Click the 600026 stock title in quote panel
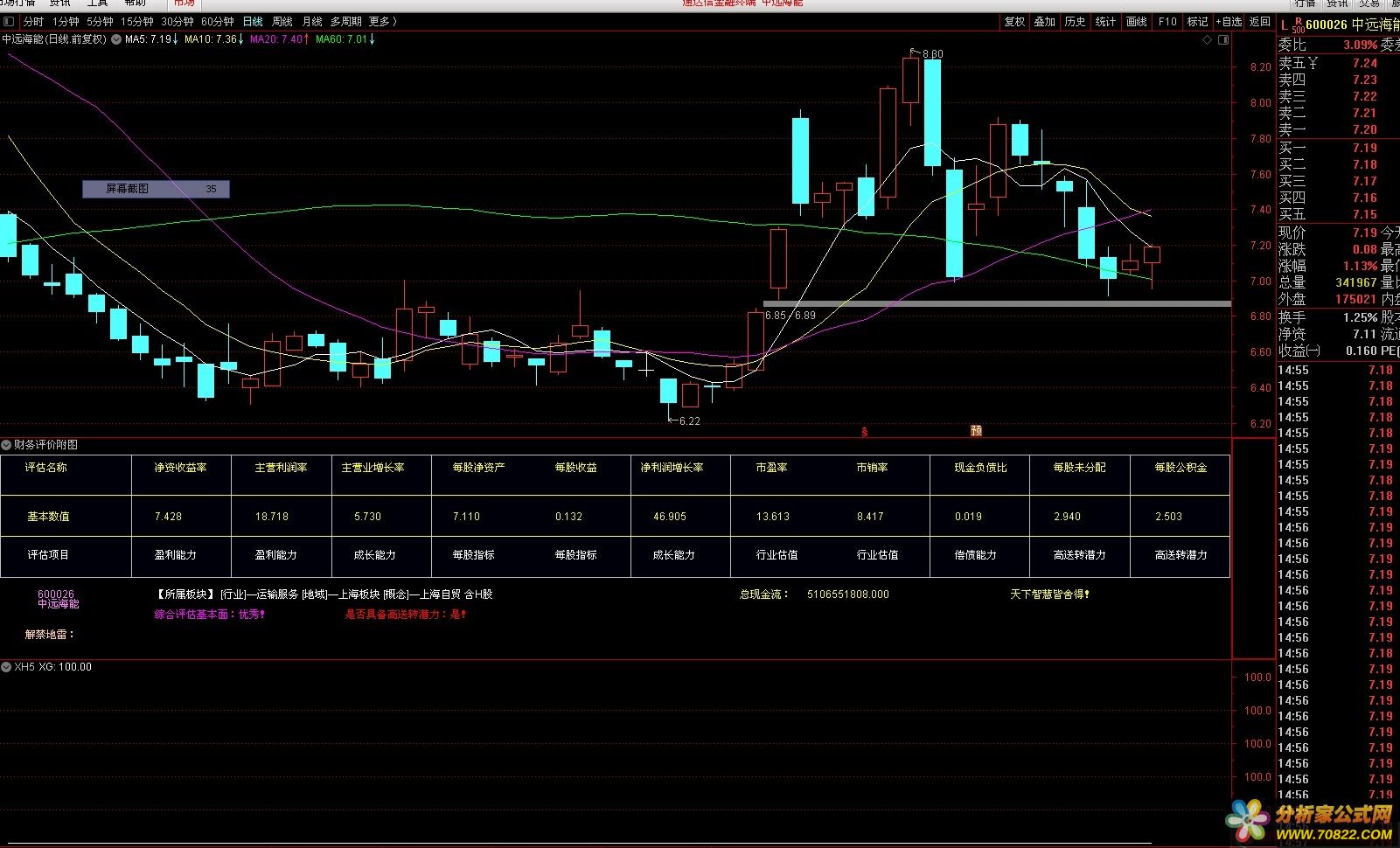 (x=1327, y=24)
